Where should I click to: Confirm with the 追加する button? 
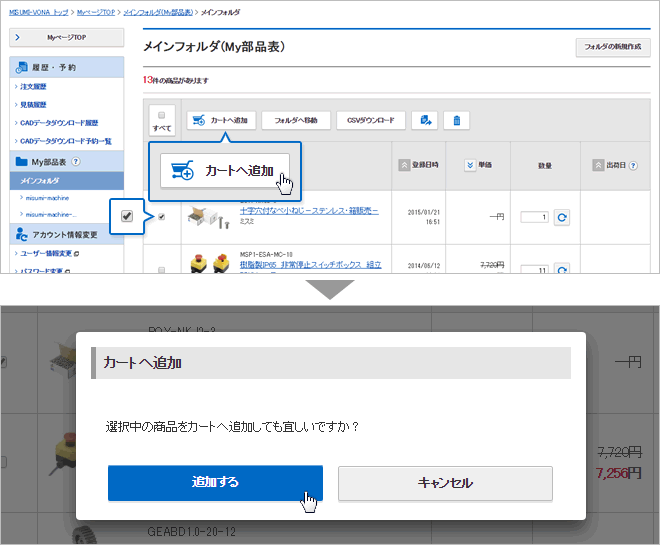[215, 482]
